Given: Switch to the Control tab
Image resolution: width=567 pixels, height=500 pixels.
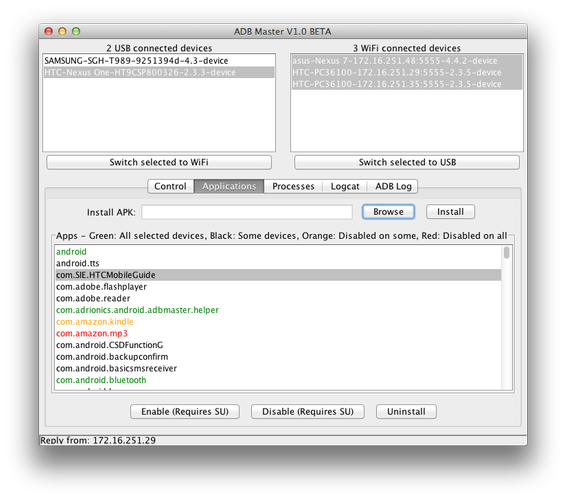Looking at the screenshot, I should pos(170,186).
